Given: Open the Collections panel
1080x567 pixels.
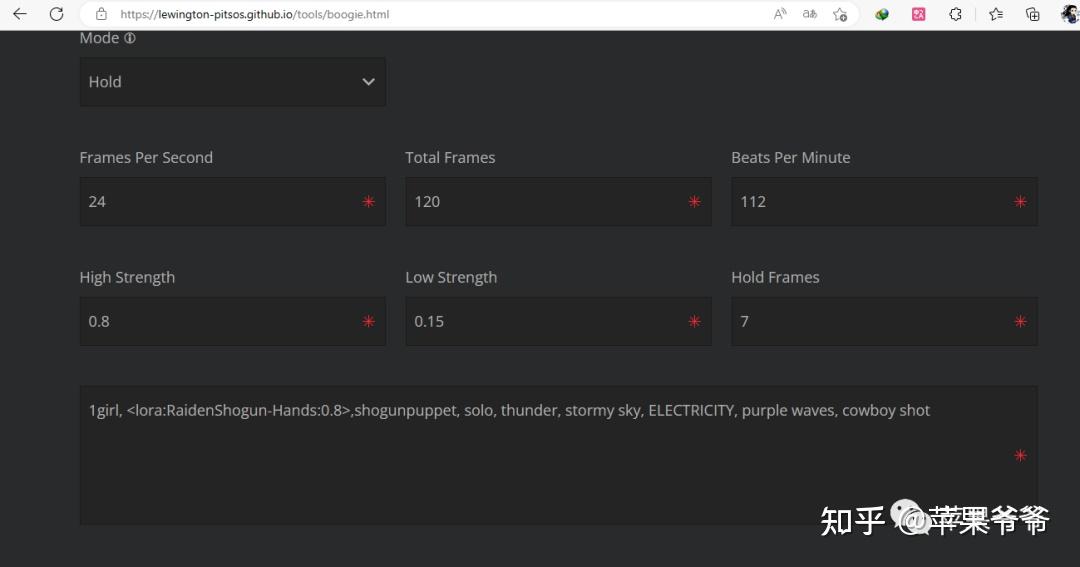Looking at the screenshot, I should click(x=1033, y=14).
